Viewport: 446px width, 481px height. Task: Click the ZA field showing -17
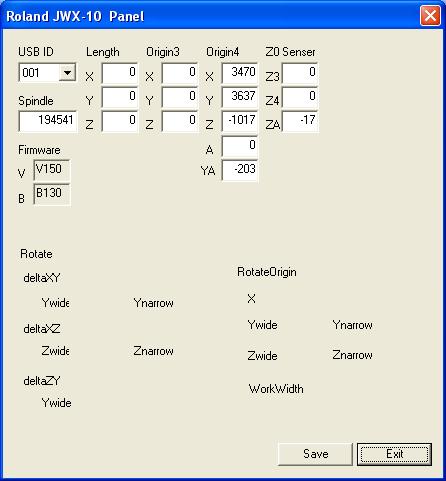(300, 121)
